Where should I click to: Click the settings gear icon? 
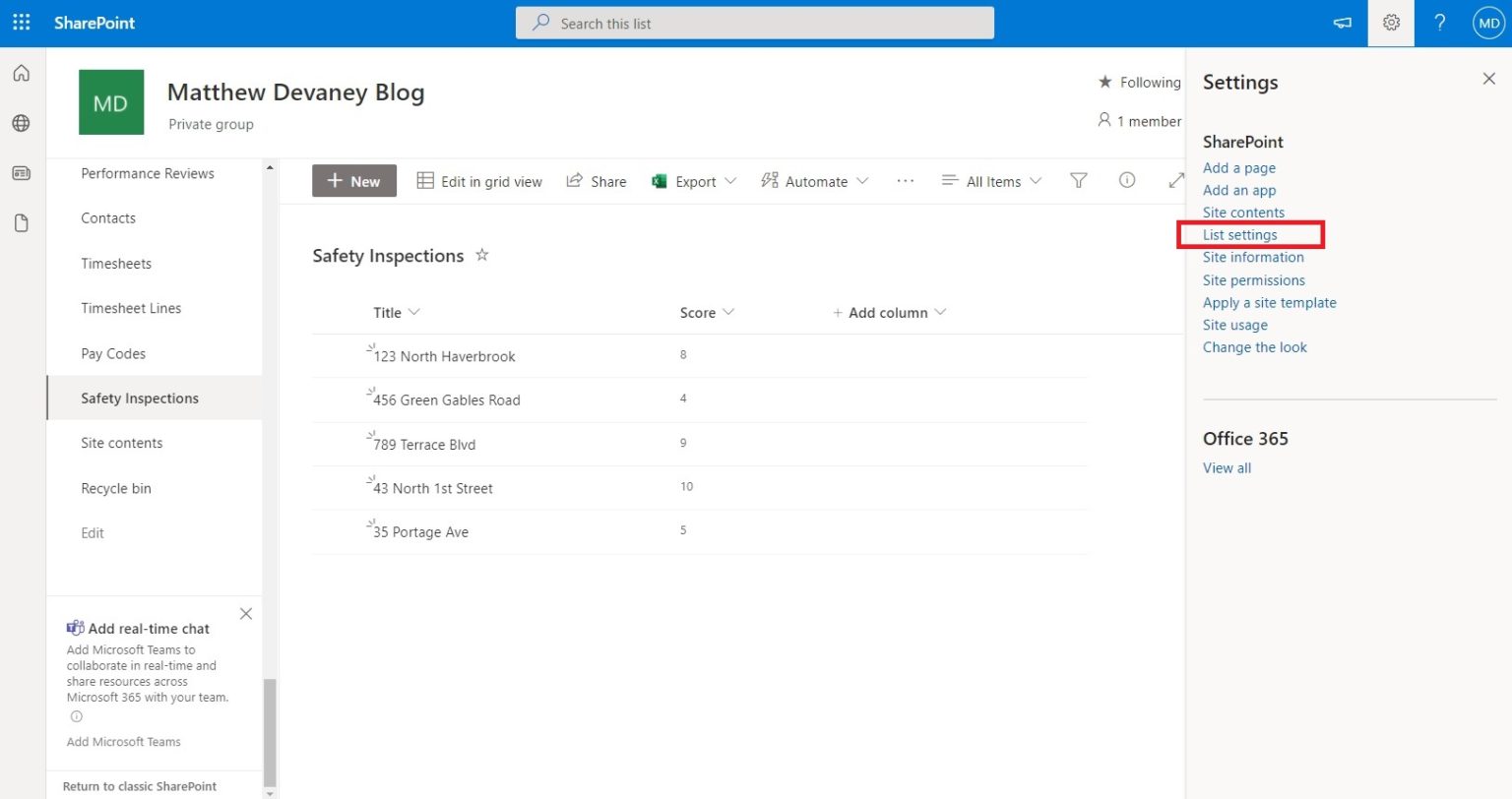point(1390,23)
